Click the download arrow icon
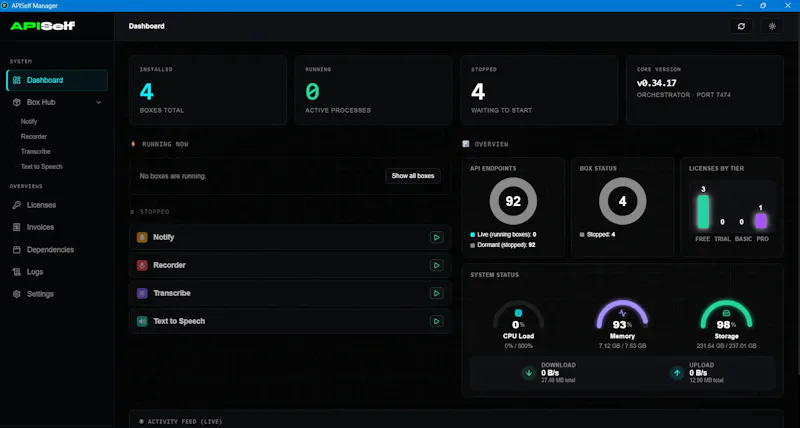This screenshot has height=428, width=800. point(529,373)
